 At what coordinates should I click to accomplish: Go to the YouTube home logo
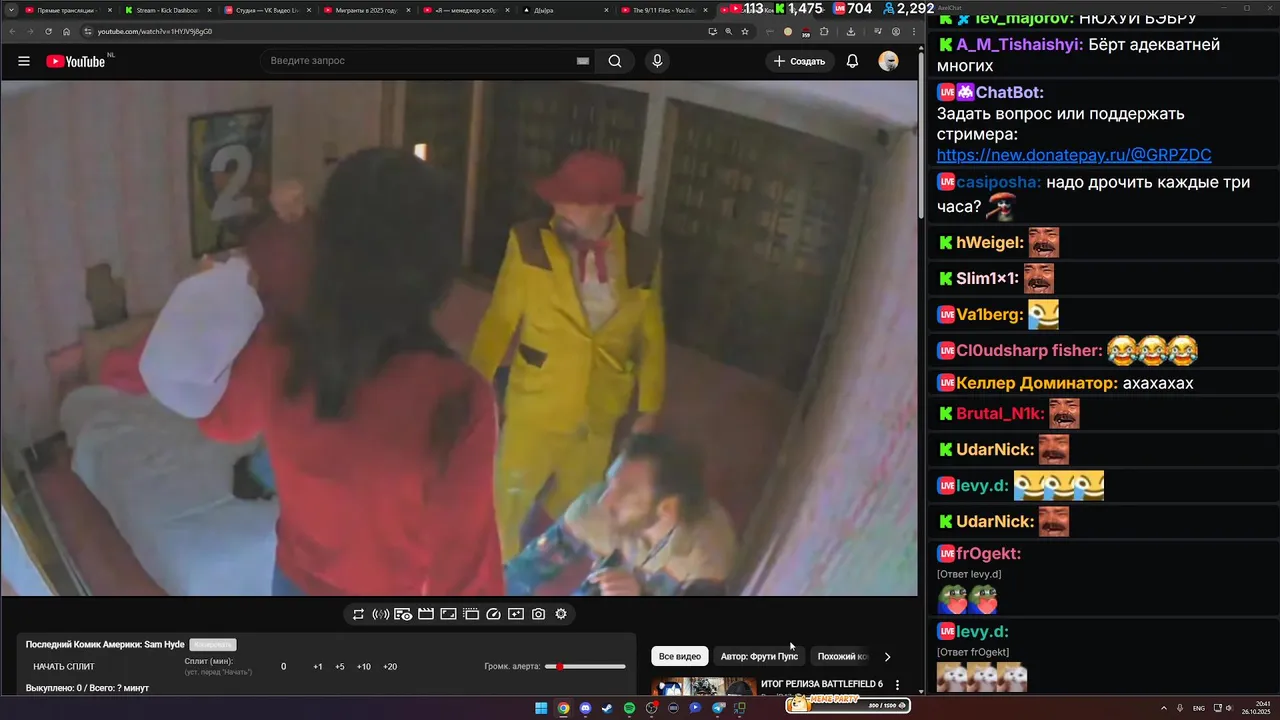[x=76, y=61]
